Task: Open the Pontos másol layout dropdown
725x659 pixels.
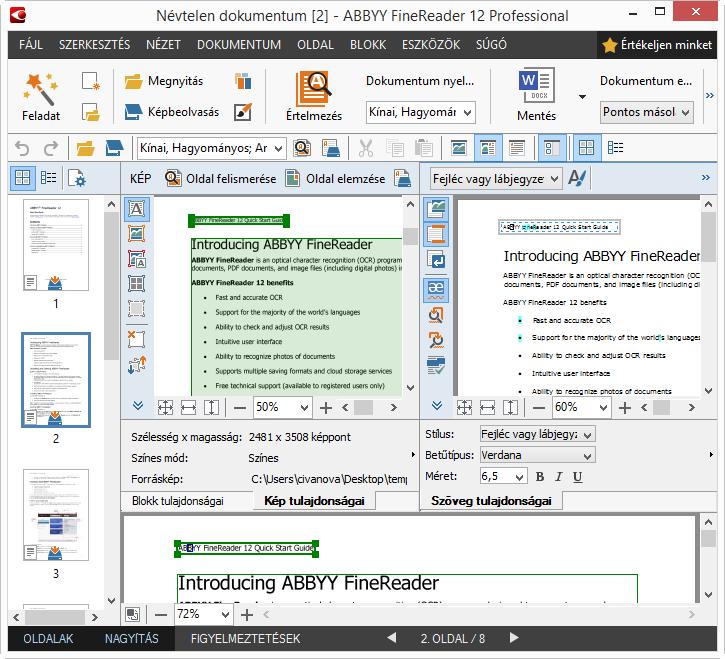Action: 646,112
